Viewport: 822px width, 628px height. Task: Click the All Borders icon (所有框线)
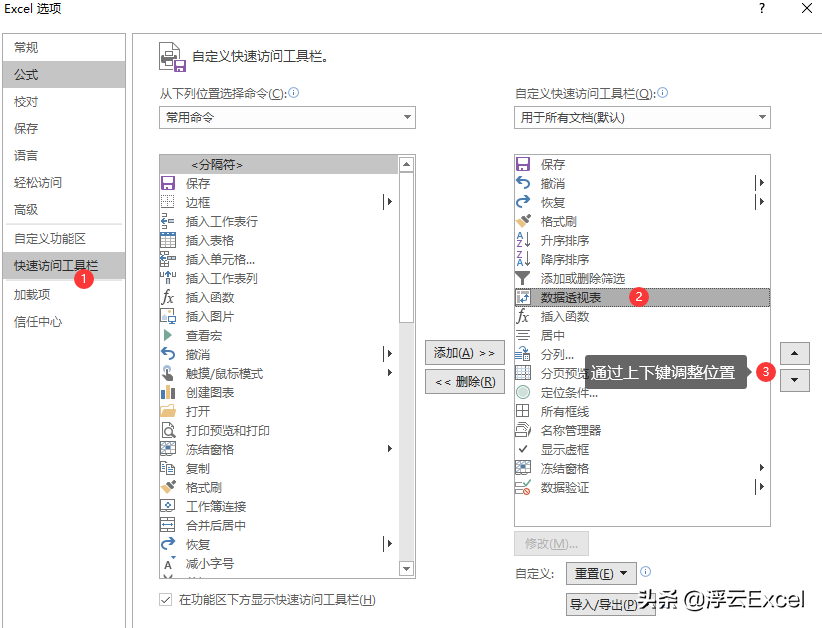[523, 411]
